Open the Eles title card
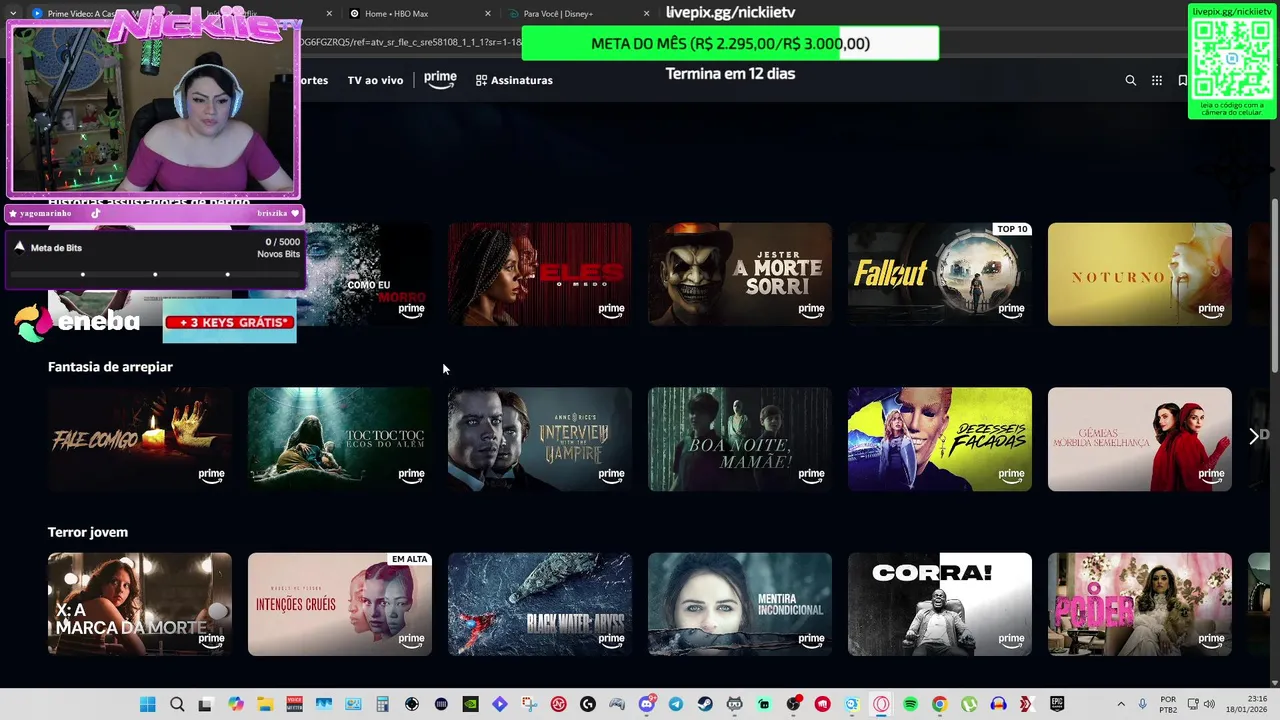The height and width of the screenshot is (720, 1280). coord(540,274)
